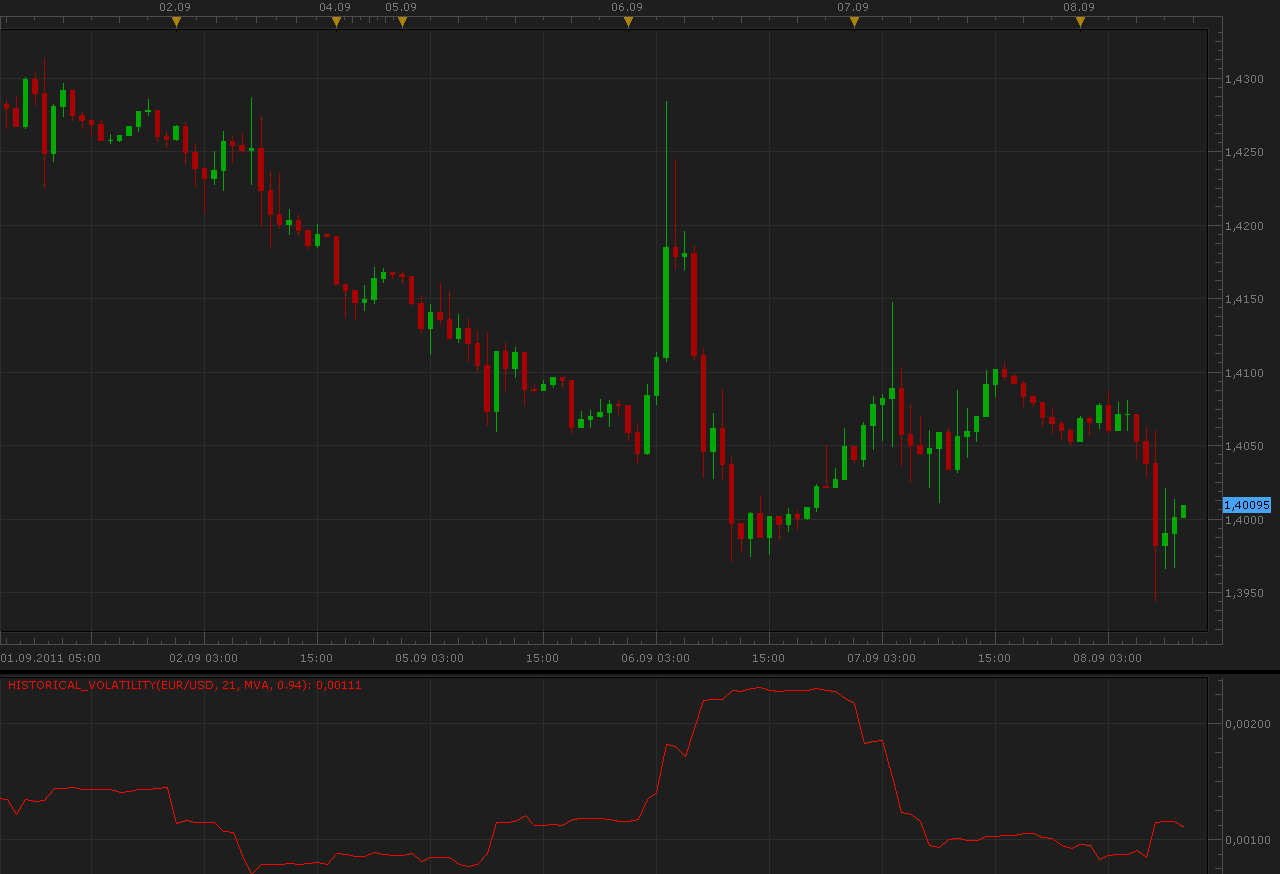
Task: Click the 08.09 date marker triangle
Action: (x=1080, y=21)
